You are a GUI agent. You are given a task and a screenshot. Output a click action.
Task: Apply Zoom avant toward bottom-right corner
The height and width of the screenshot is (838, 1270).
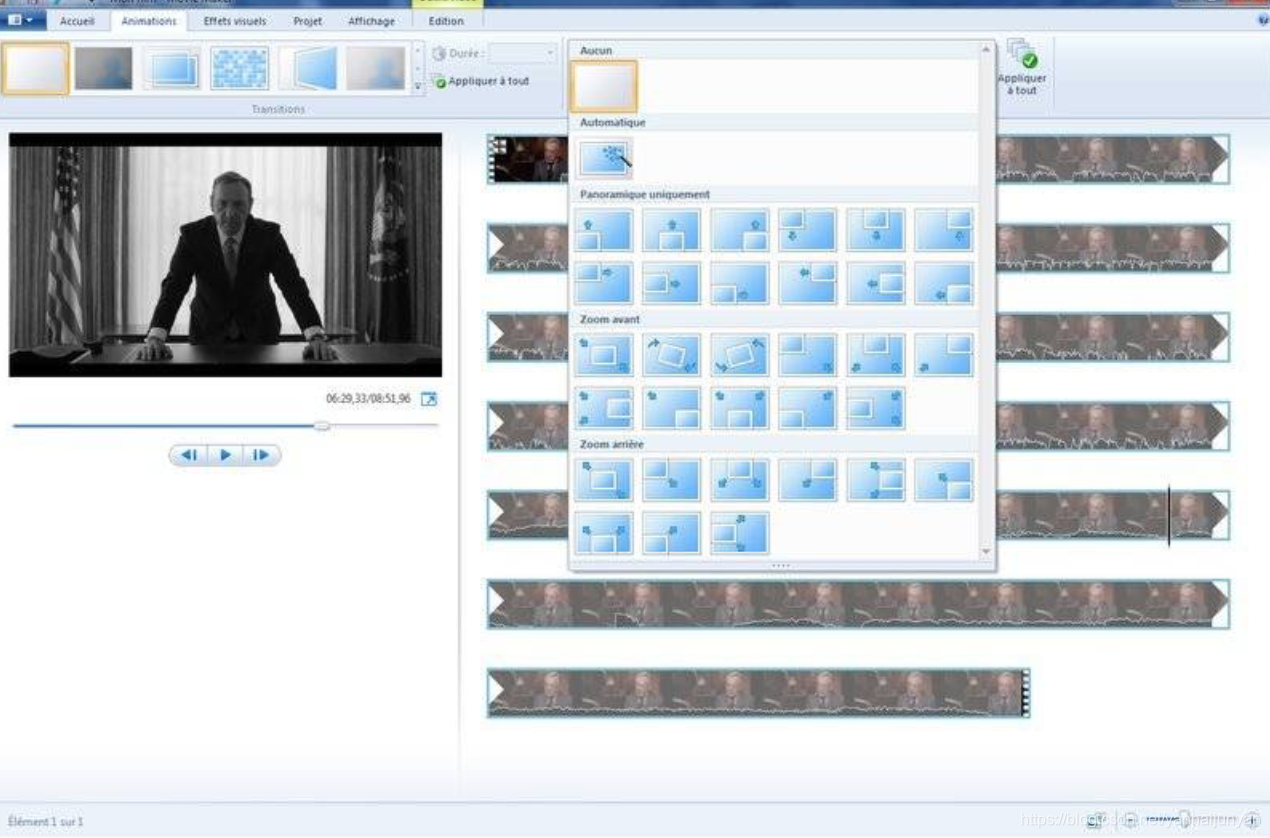(x=672, y=408)
